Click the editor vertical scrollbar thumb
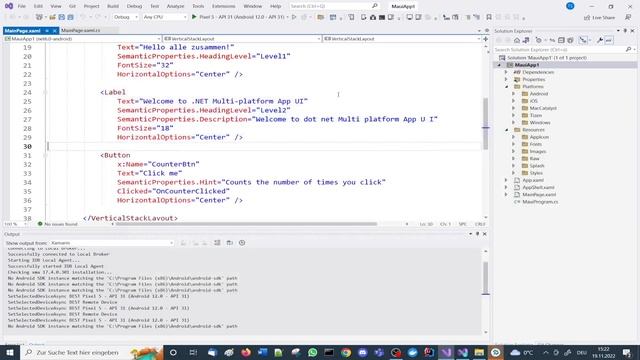 [486, 124]
